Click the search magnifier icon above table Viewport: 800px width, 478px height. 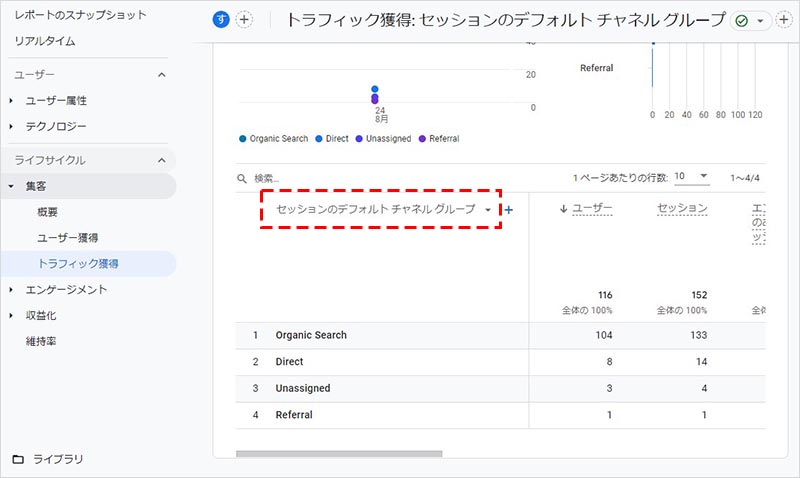pos(242,178)
